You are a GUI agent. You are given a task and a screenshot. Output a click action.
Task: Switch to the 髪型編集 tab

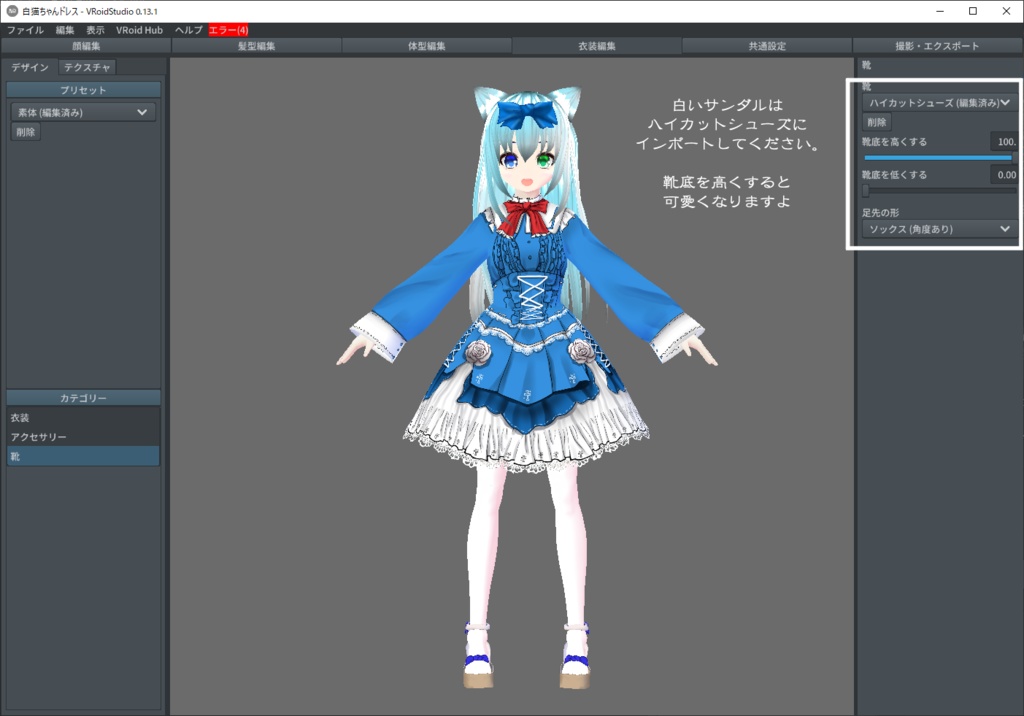pos(255,46)
